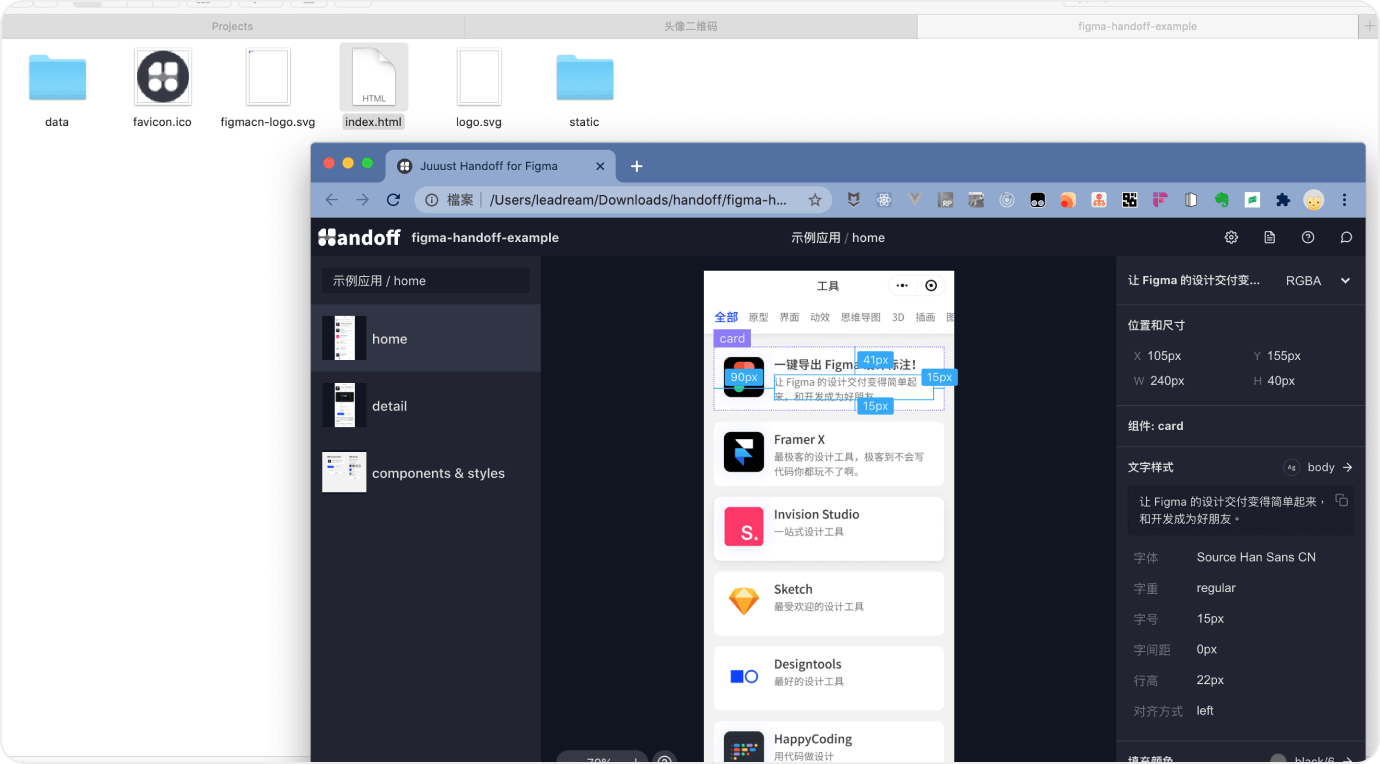This screenshot has height=764, width=1380.
Task: Close the Juuust Handoff for Figma tab
Action: [598, 166]
